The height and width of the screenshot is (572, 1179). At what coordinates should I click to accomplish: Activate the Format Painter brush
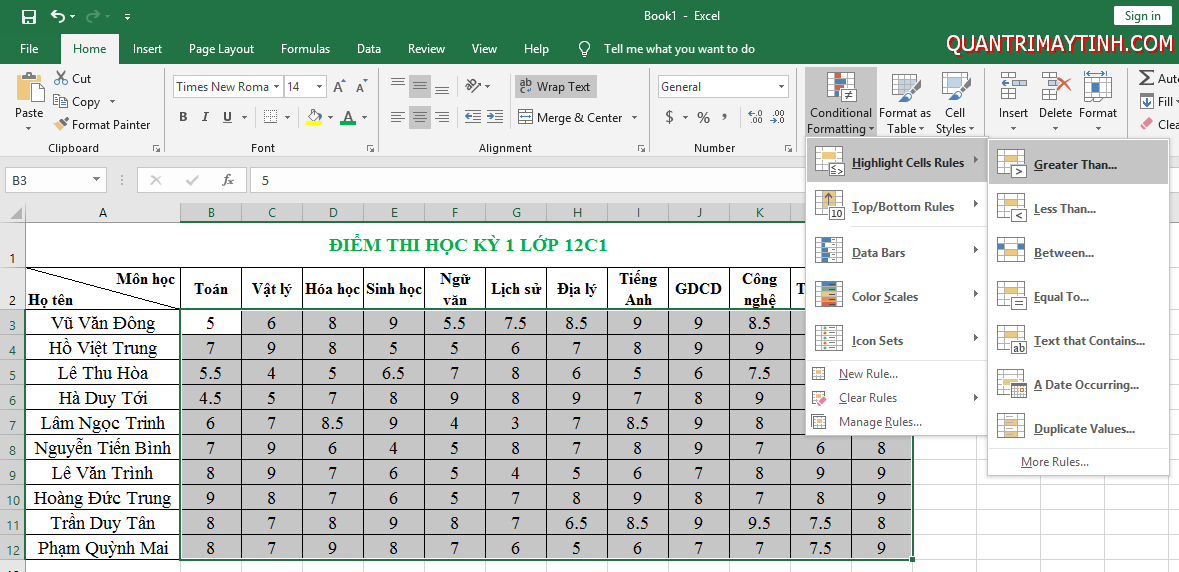click(61, 124)
